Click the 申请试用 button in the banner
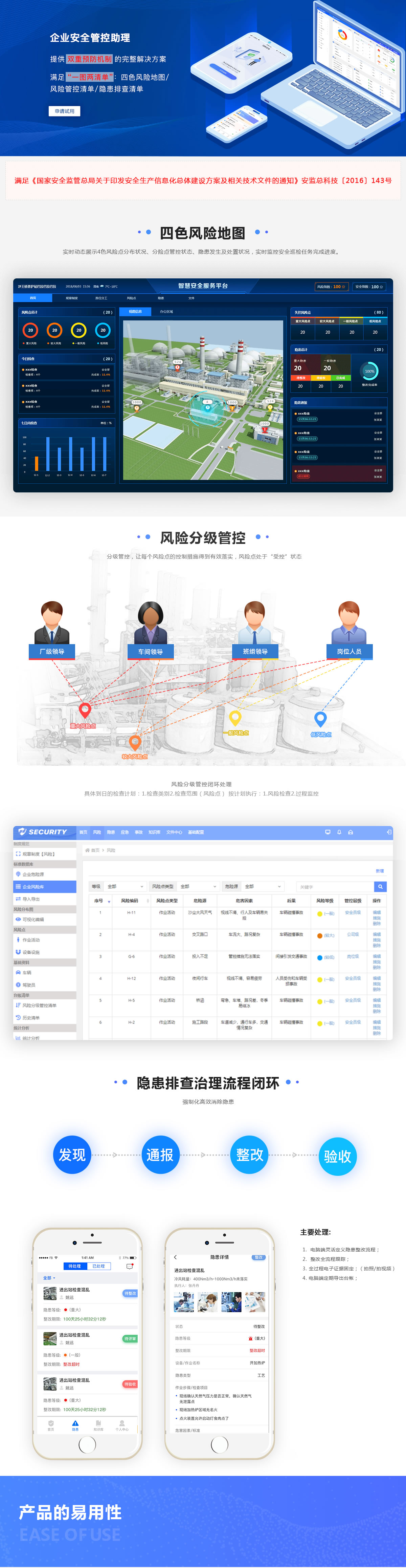406x1568 pixels. pos(64,111)
